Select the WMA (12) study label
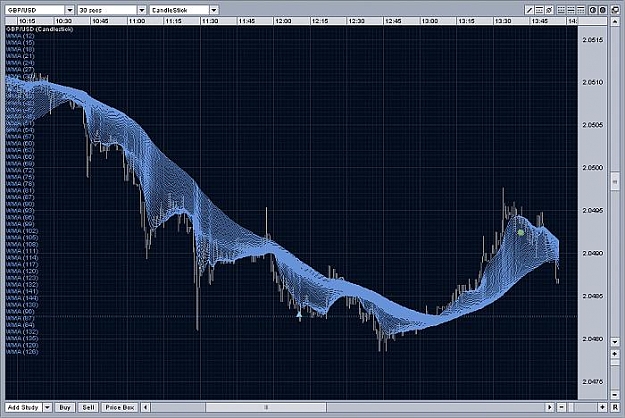Screen dimensions: 625x418 tap(20, 36)
